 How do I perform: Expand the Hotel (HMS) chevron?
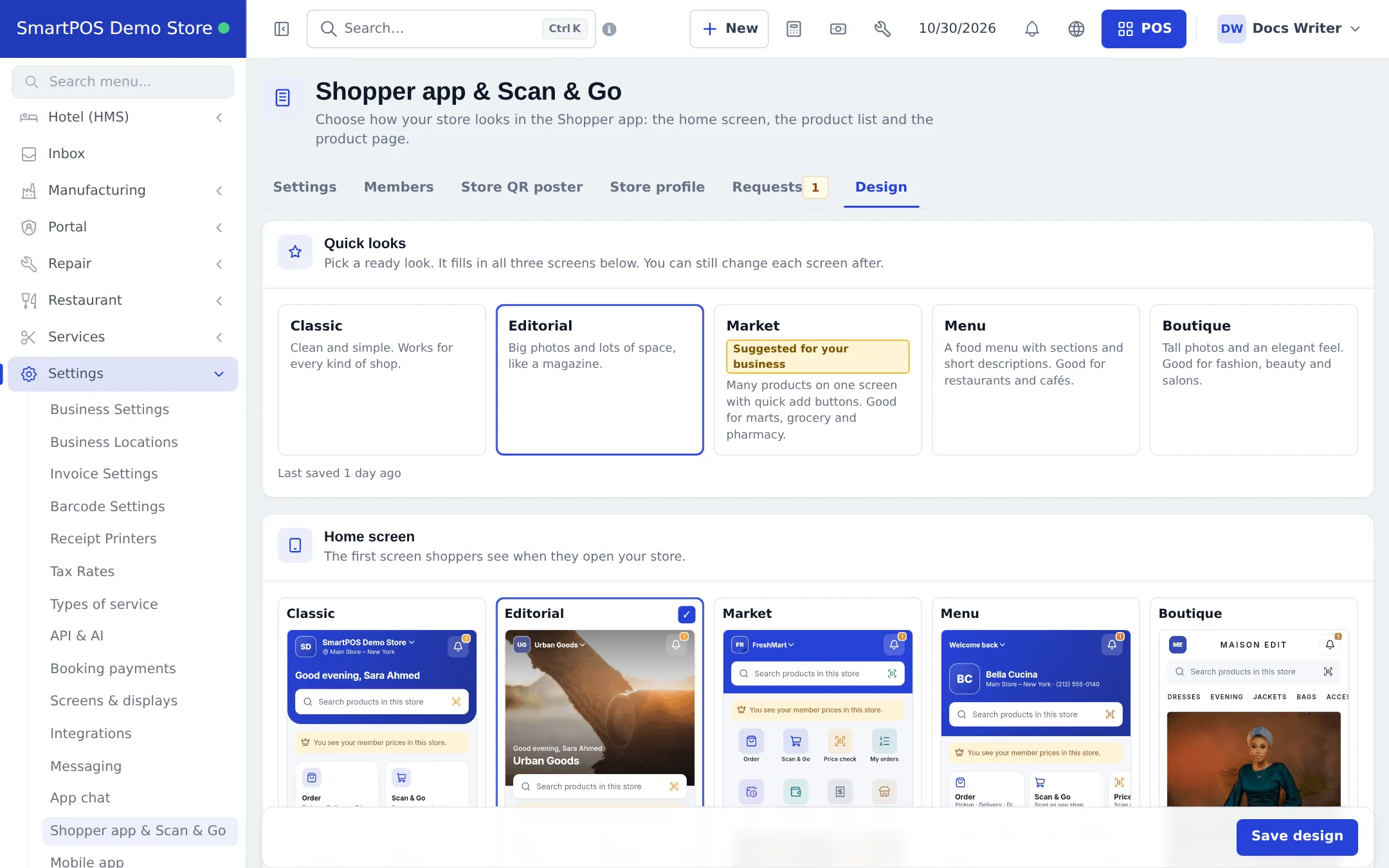(x=219, y=117)
